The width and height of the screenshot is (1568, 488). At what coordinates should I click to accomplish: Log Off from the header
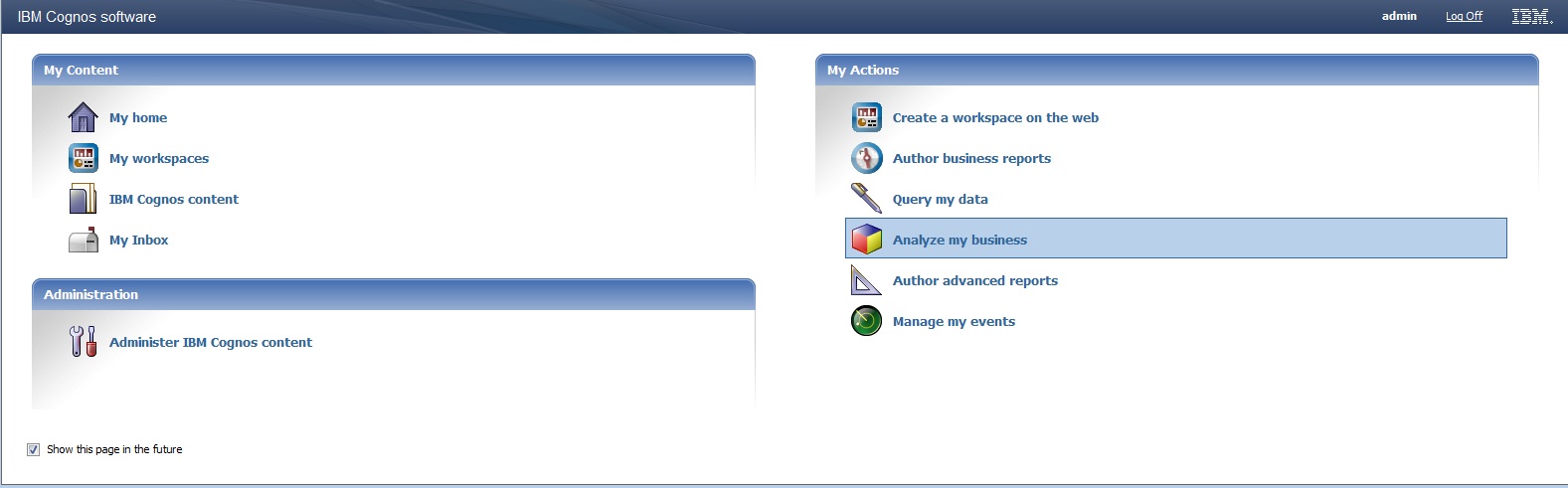coord(1464,16)
